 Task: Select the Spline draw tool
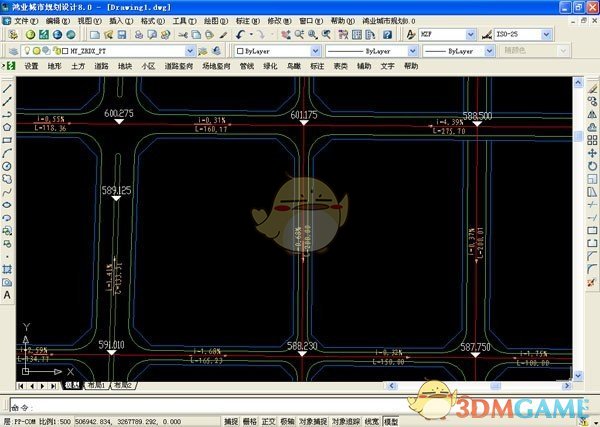point(7,192)
